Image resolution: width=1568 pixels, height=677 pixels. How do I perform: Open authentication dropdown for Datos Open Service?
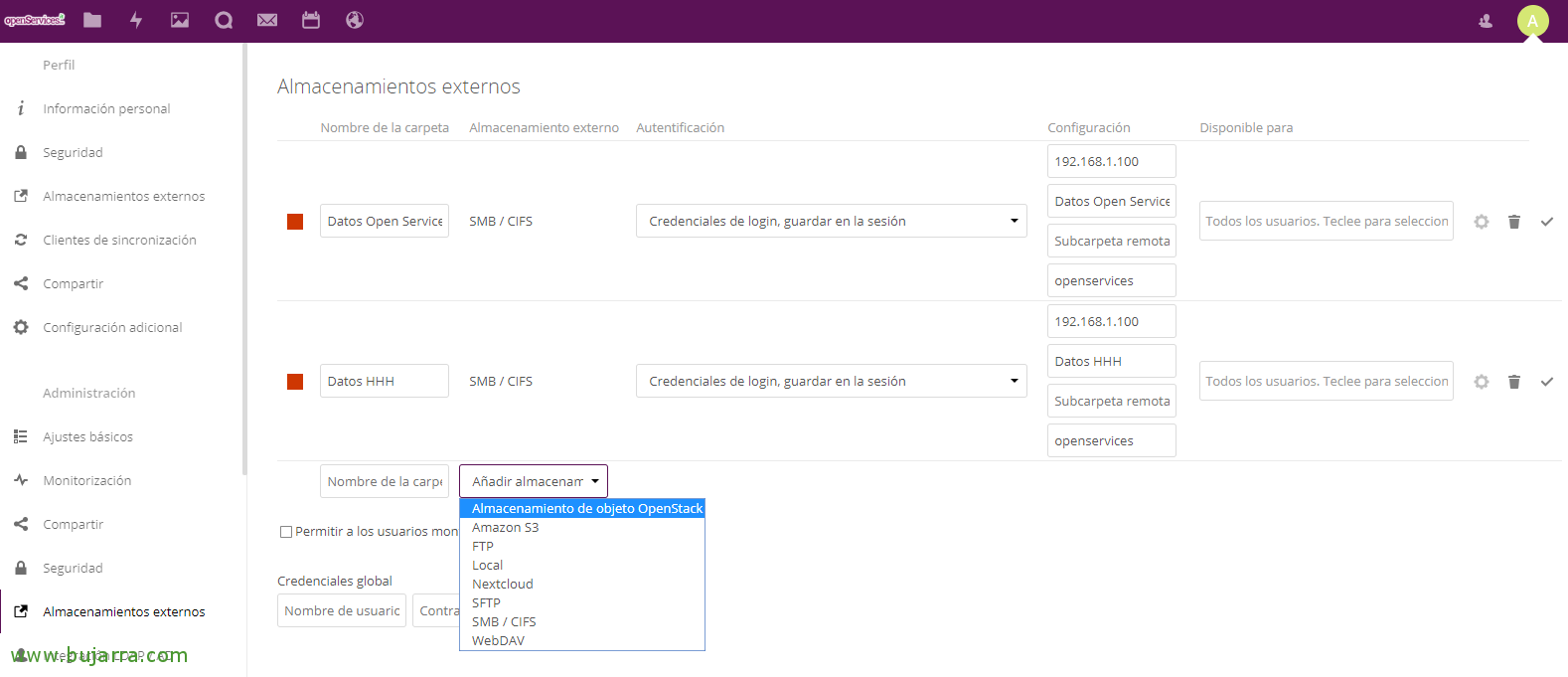coord(831,221)
